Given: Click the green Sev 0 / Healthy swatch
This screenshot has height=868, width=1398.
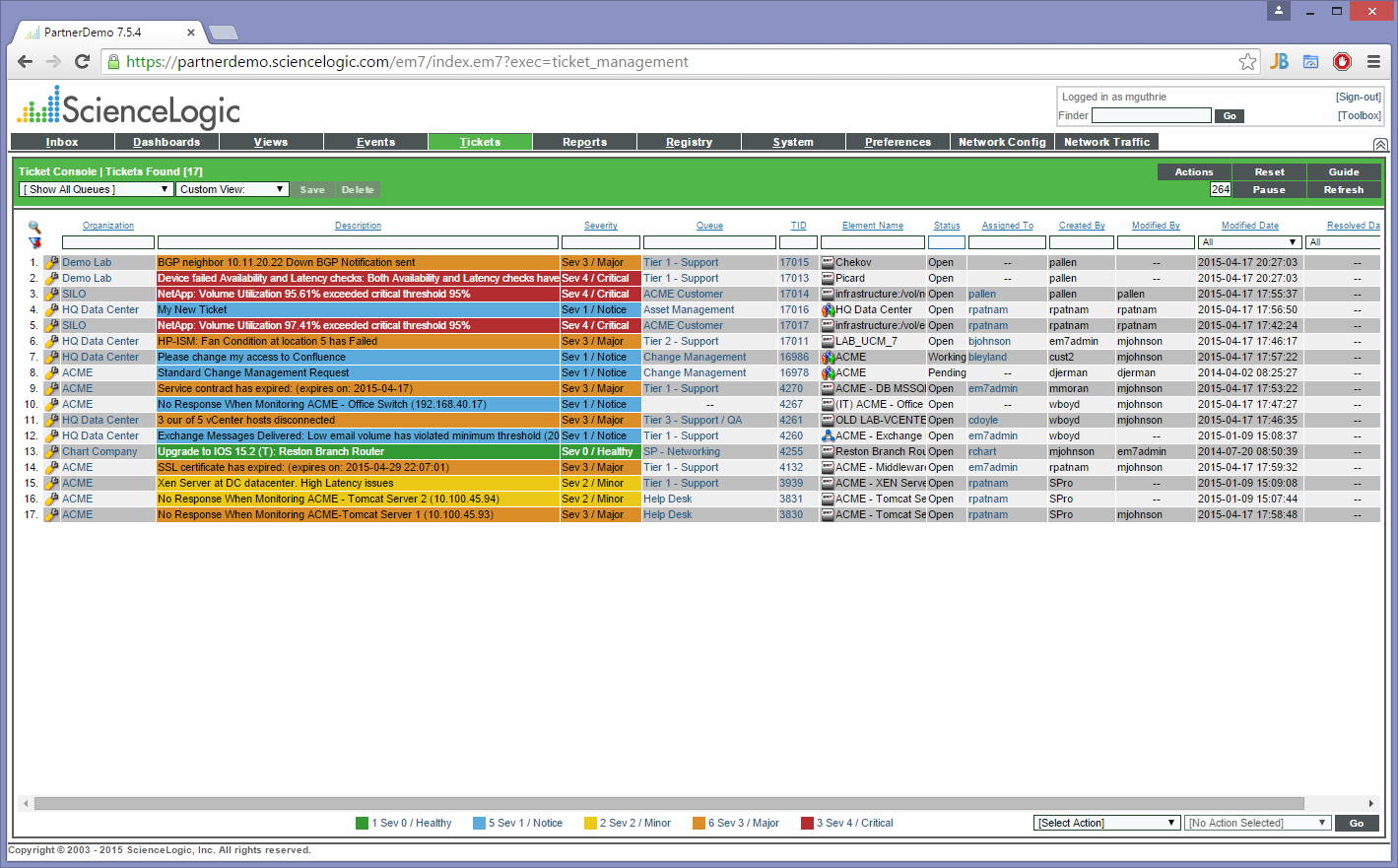Looking at the screenshot, I should pos(362,824).
